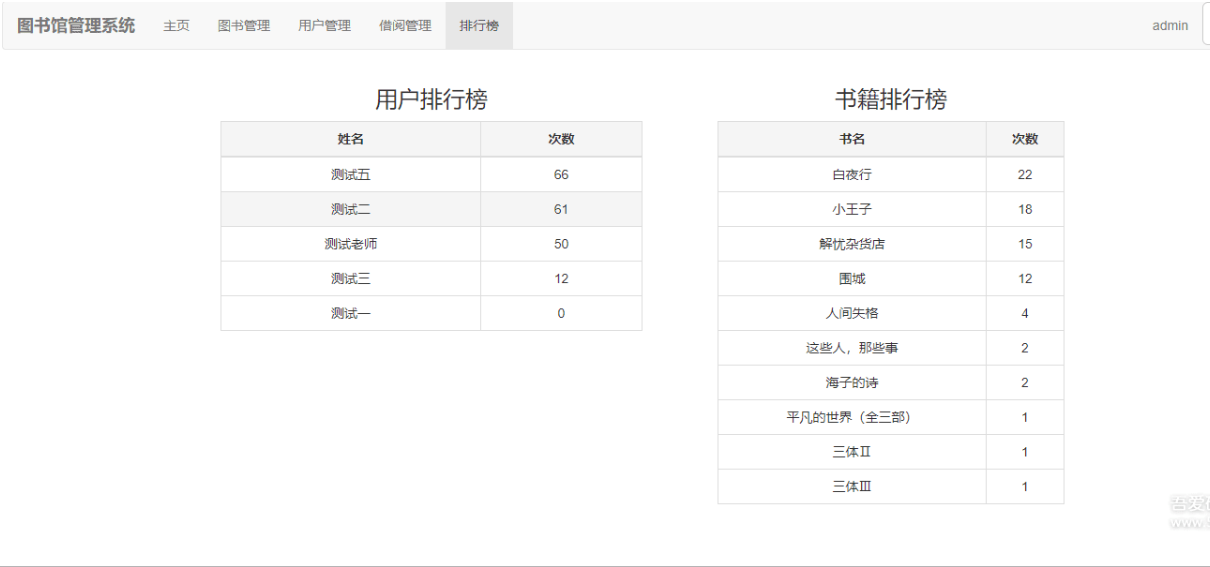This screenshot has height=567, width=1210.
Task: Click the 书籍排行榜 heading
Action: point(890,100)
